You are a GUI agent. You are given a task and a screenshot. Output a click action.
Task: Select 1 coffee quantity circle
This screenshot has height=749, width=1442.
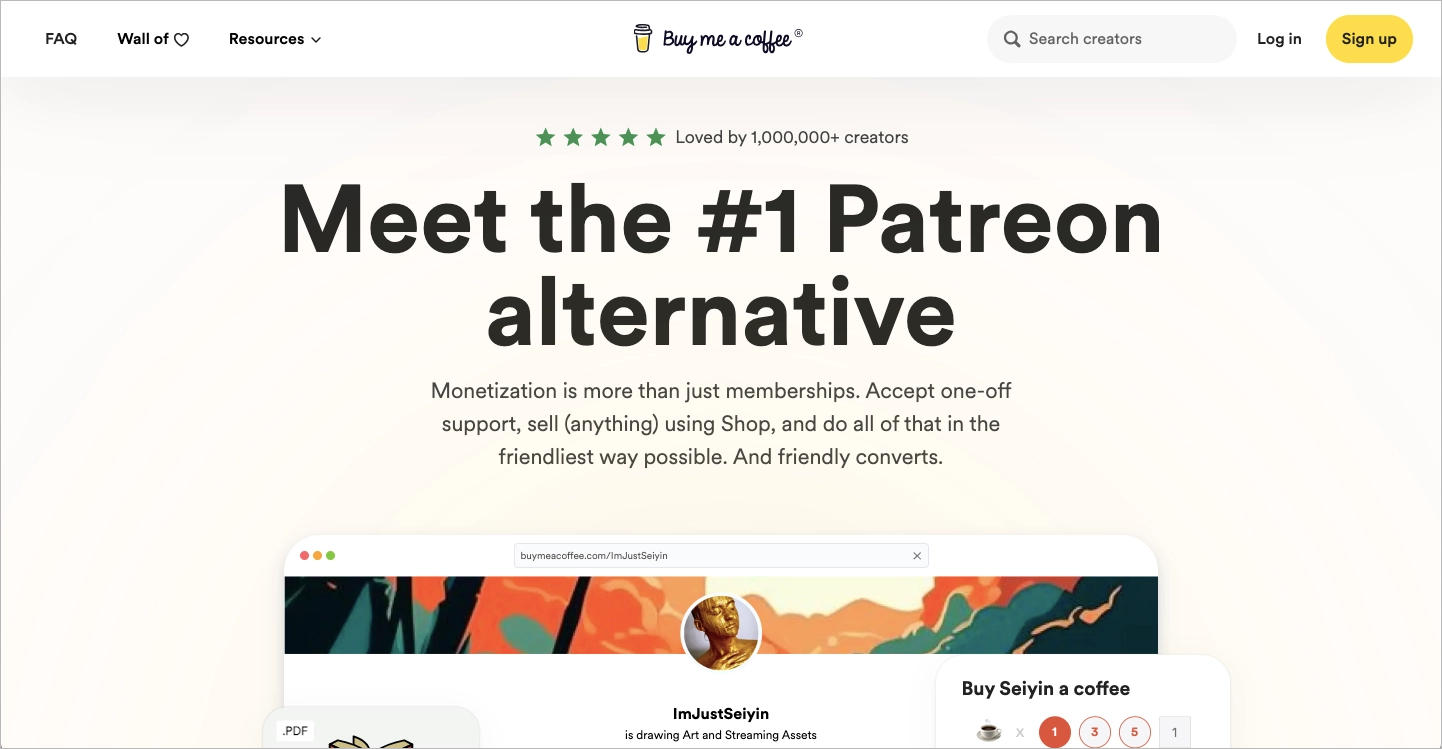(x=1054, y=732)
